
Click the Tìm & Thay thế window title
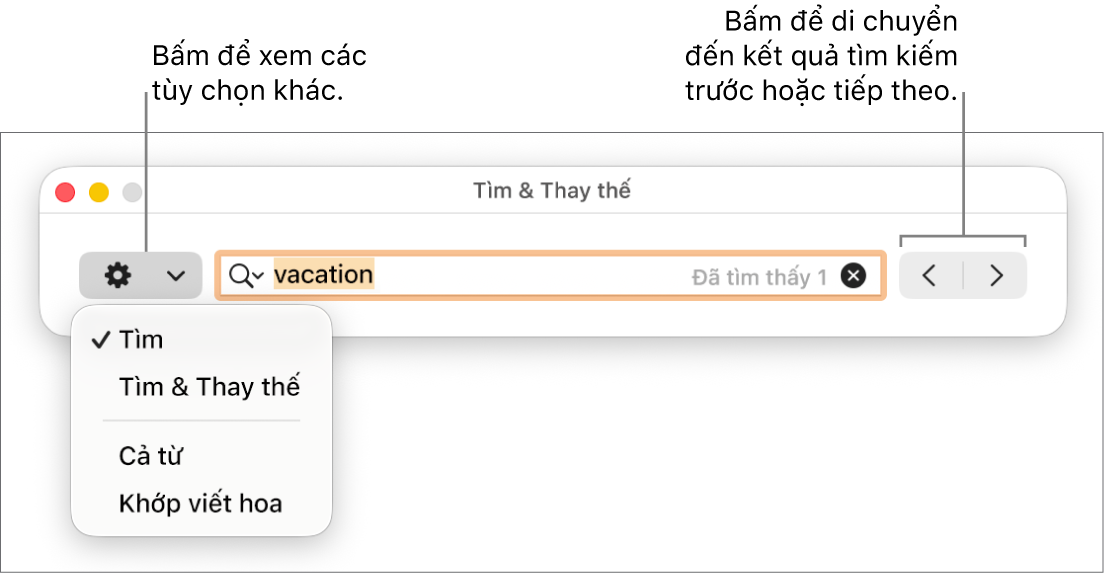tap(552, 191)
